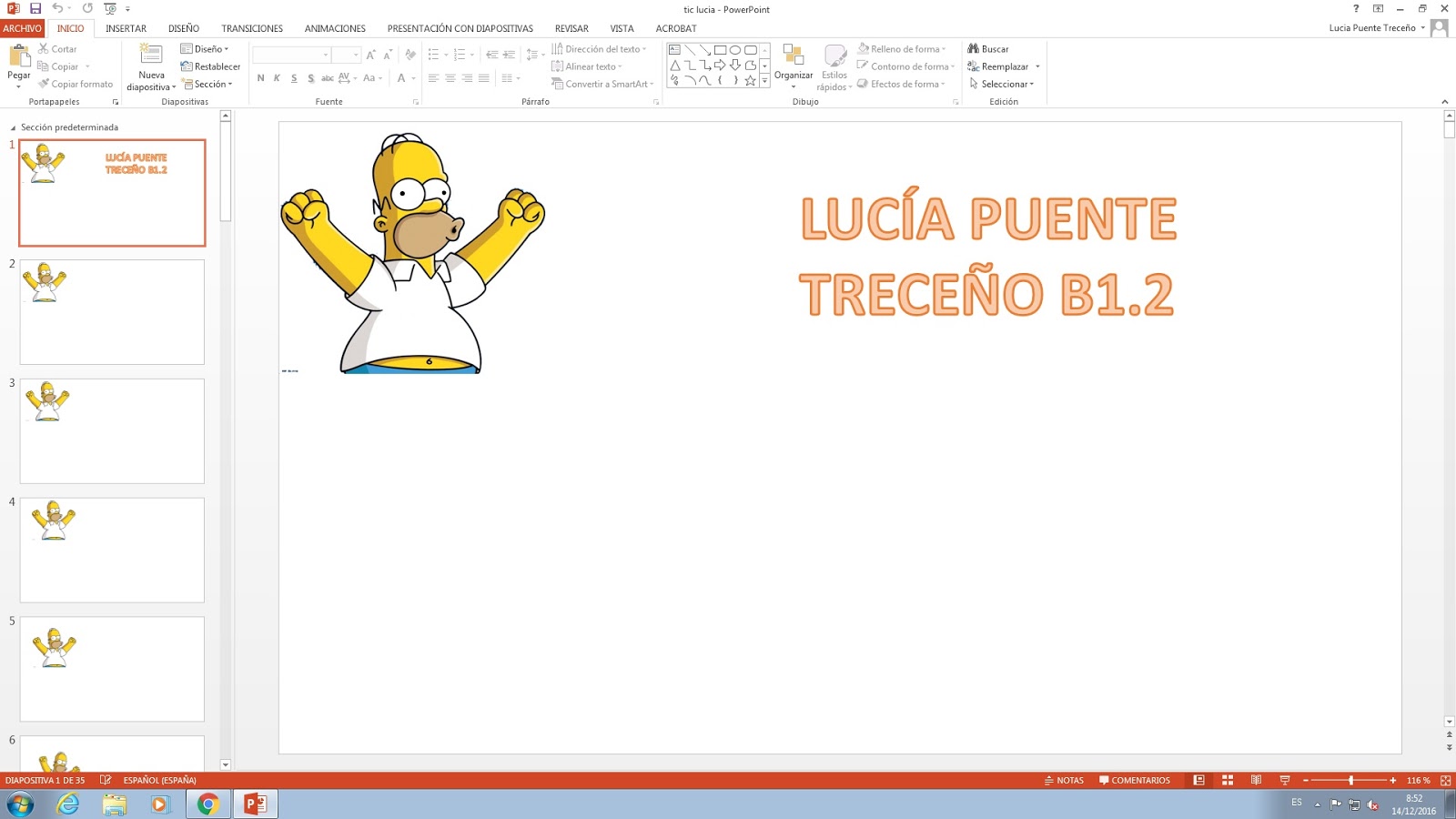Fit the slide to the current window
Image resolution: width=1456 pixels, height=819 pixels.
point(1445,780)
